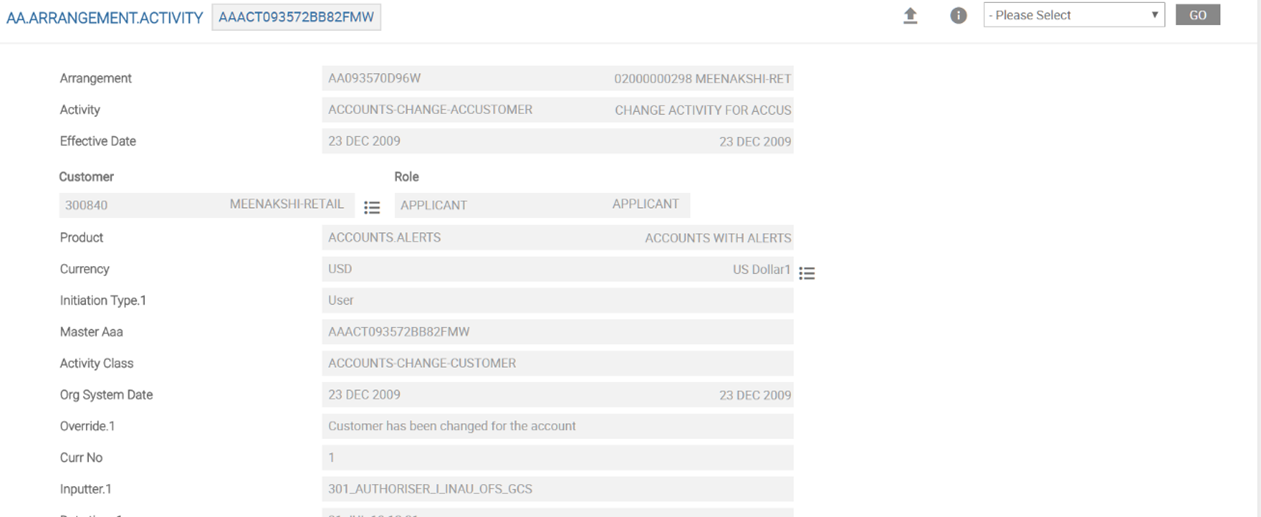Click the Master Aaa field
This screenshot has height=517, width=1261.
click(x=557, y=332)
